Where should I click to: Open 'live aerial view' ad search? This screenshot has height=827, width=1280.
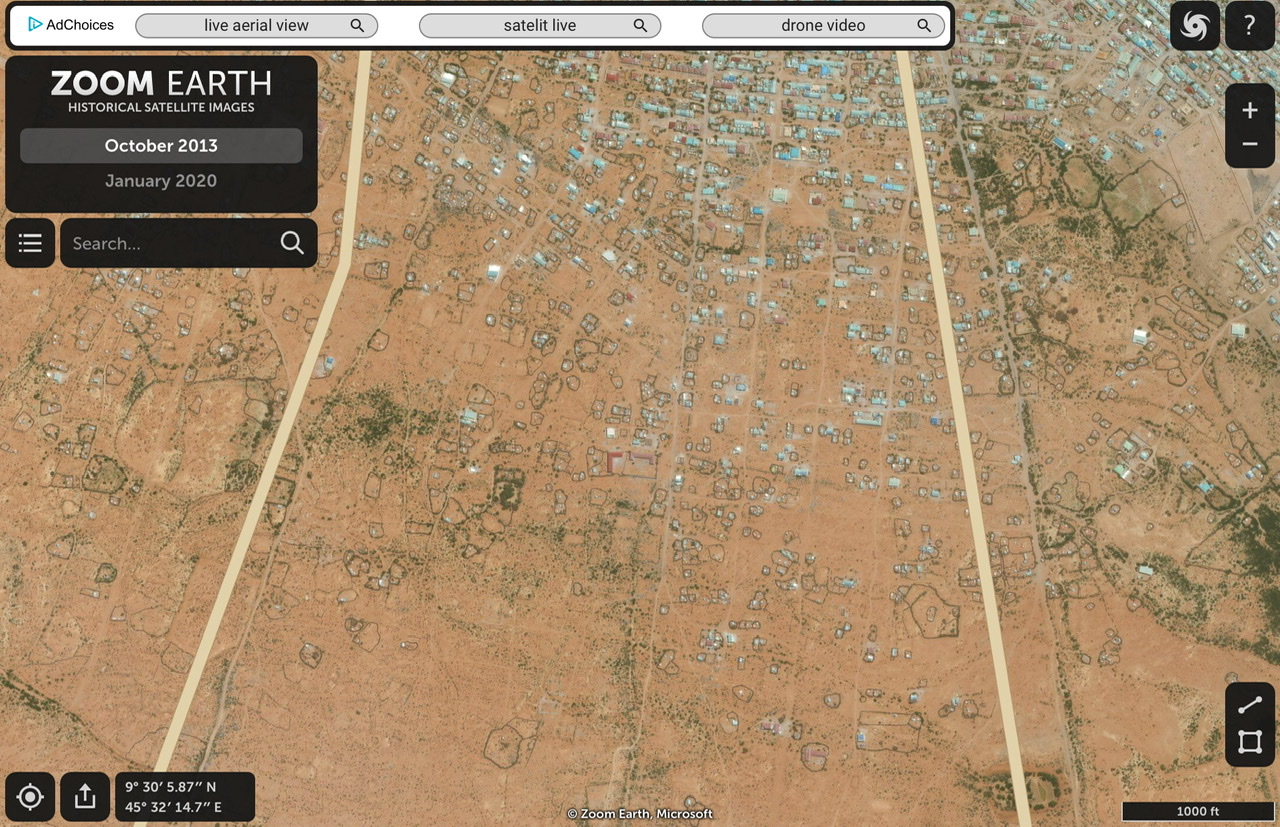tap(256, 26)
